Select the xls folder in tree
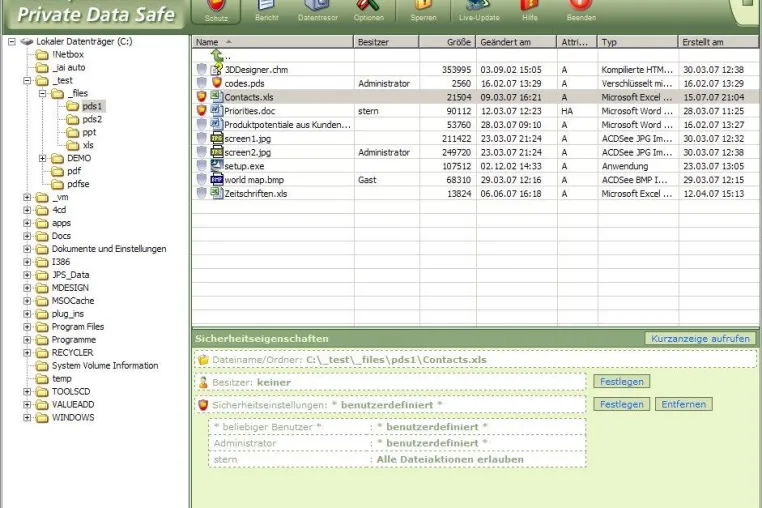Screen dimensions: 762x508 (87, 145)
